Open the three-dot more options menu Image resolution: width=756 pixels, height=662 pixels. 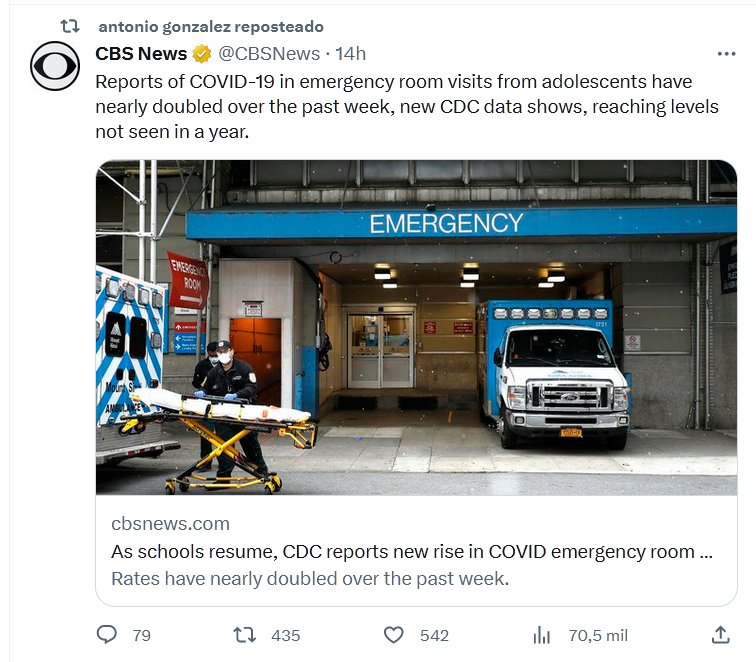(x=727, y=54)
